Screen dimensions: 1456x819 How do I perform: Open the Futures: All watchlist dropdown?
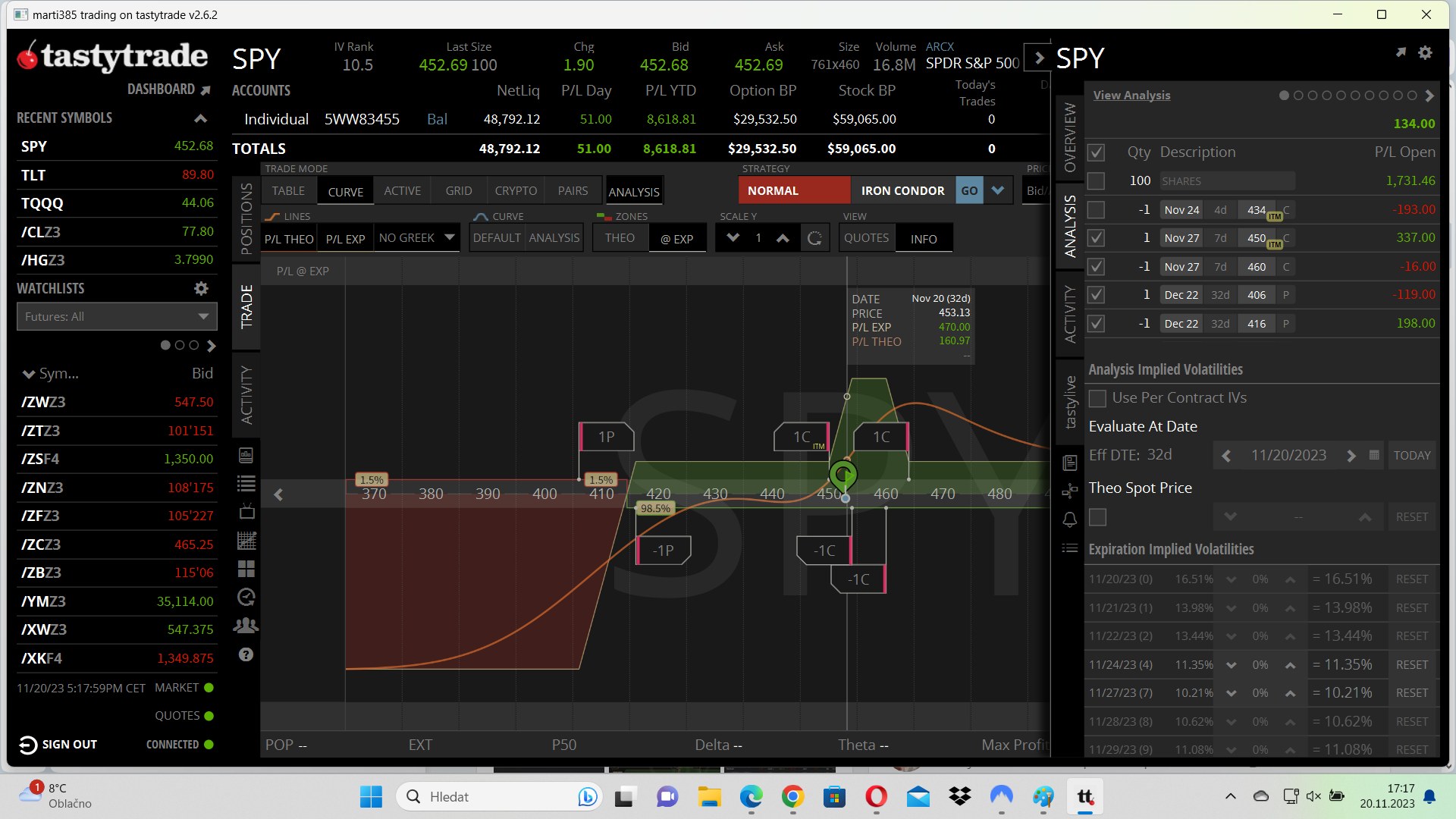pos(117,316)
